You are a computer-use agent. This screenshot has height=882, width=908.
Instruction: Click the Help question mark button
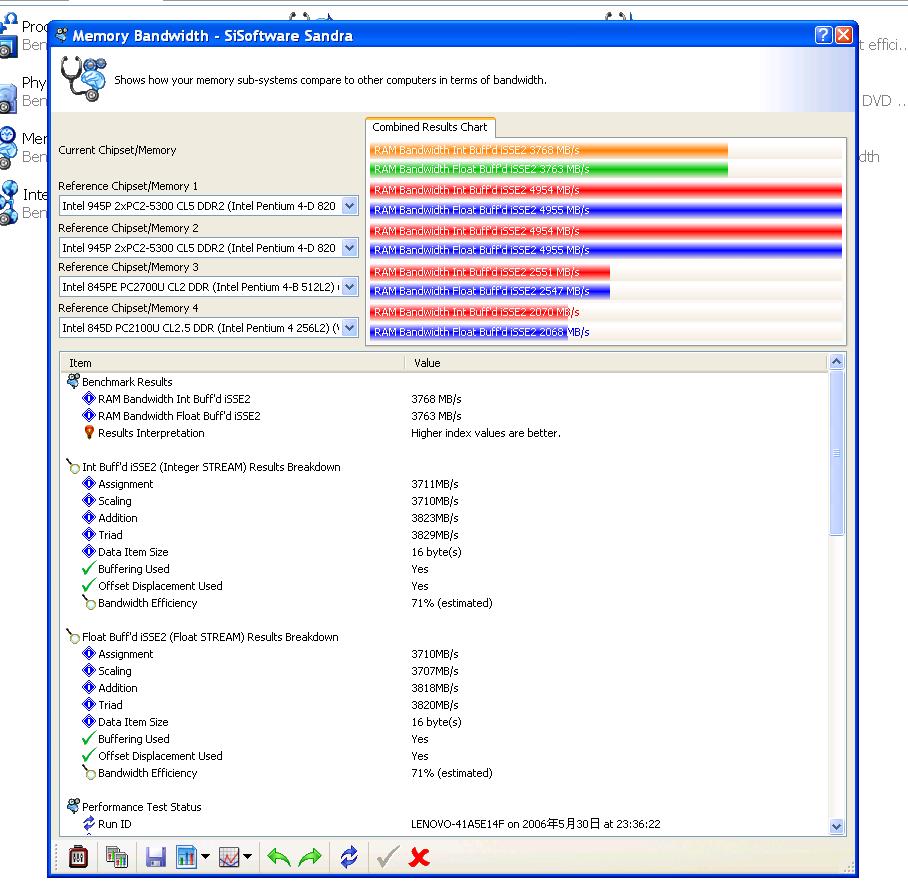823,35
